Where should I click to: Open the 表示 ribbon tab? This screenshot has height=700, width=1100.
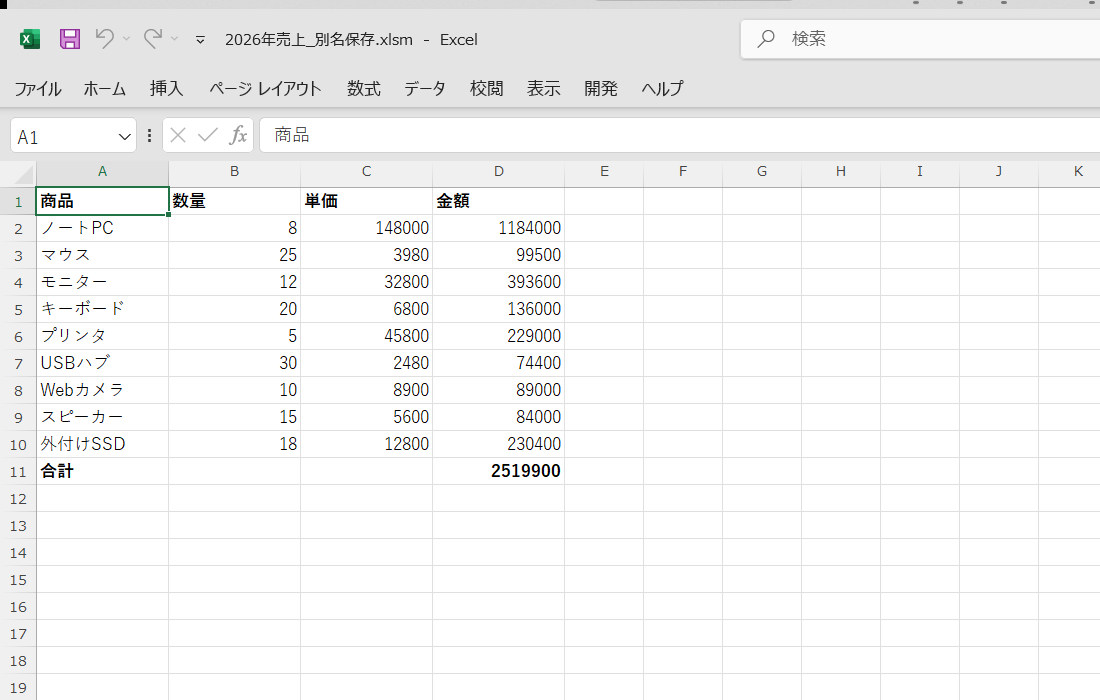coord(544,88)
